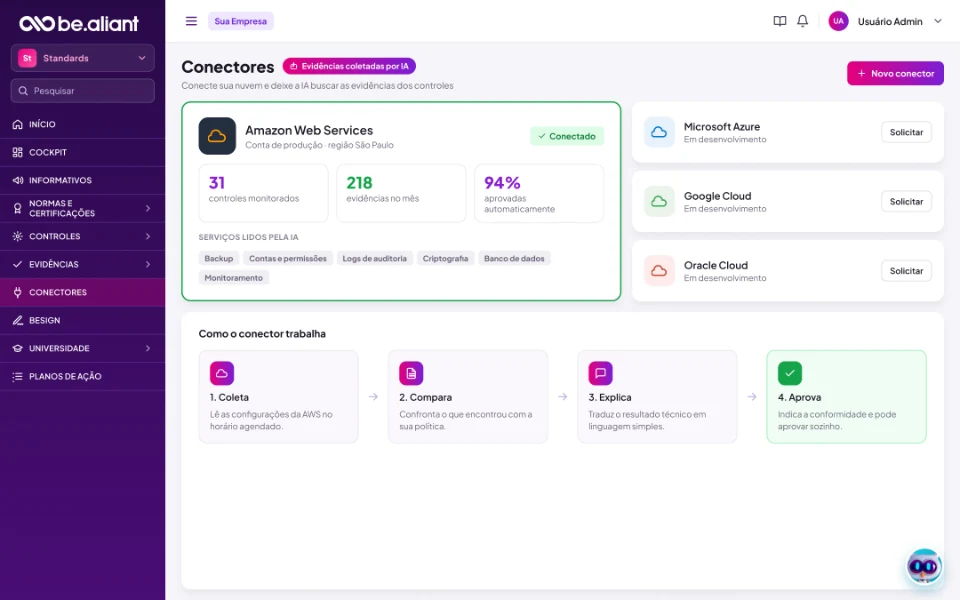
Task: Click the Cockpit dashboard icon
Action: (x=18, y=152)
